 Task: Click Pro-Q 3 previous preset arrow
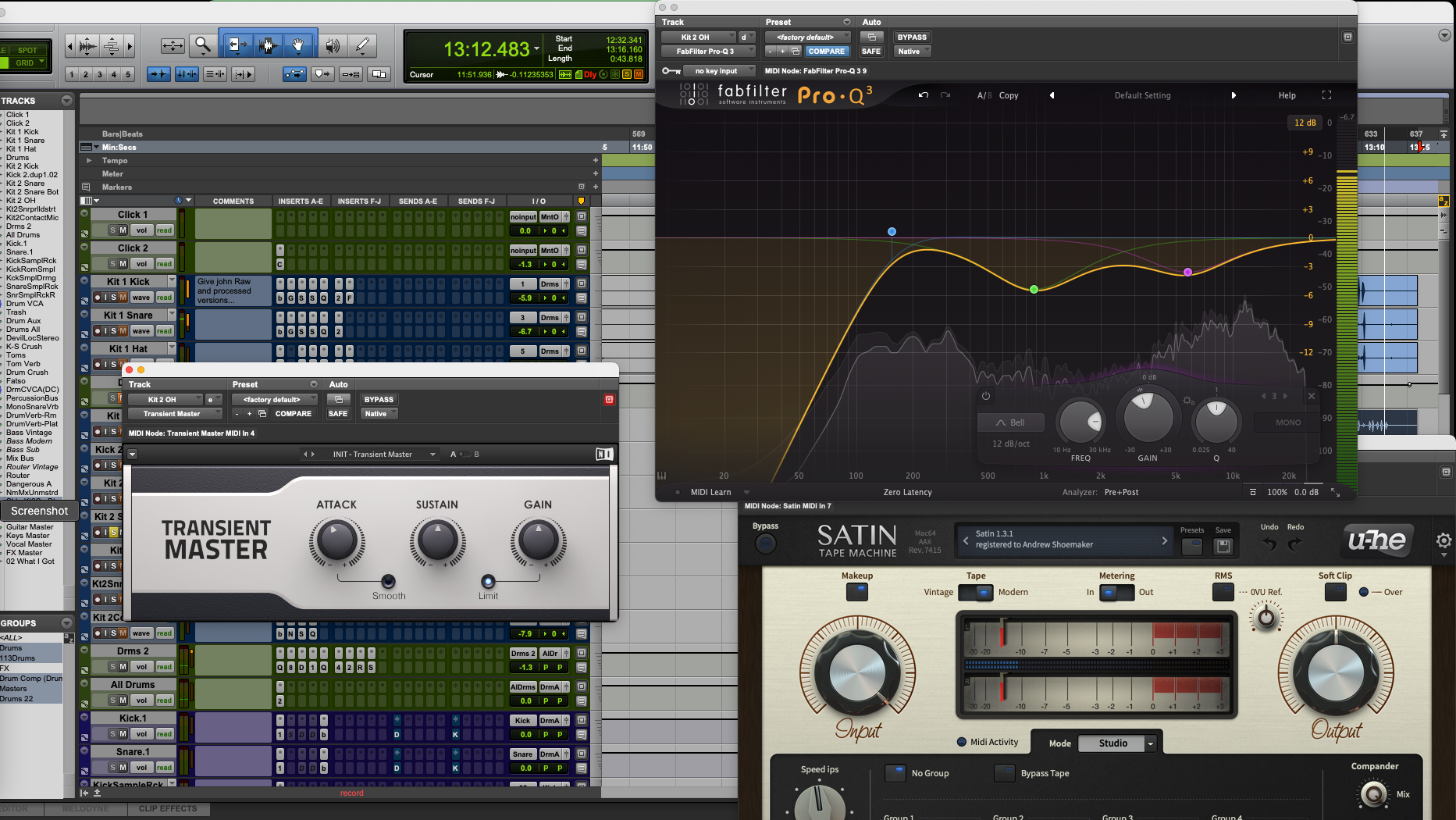[1052, 95]
